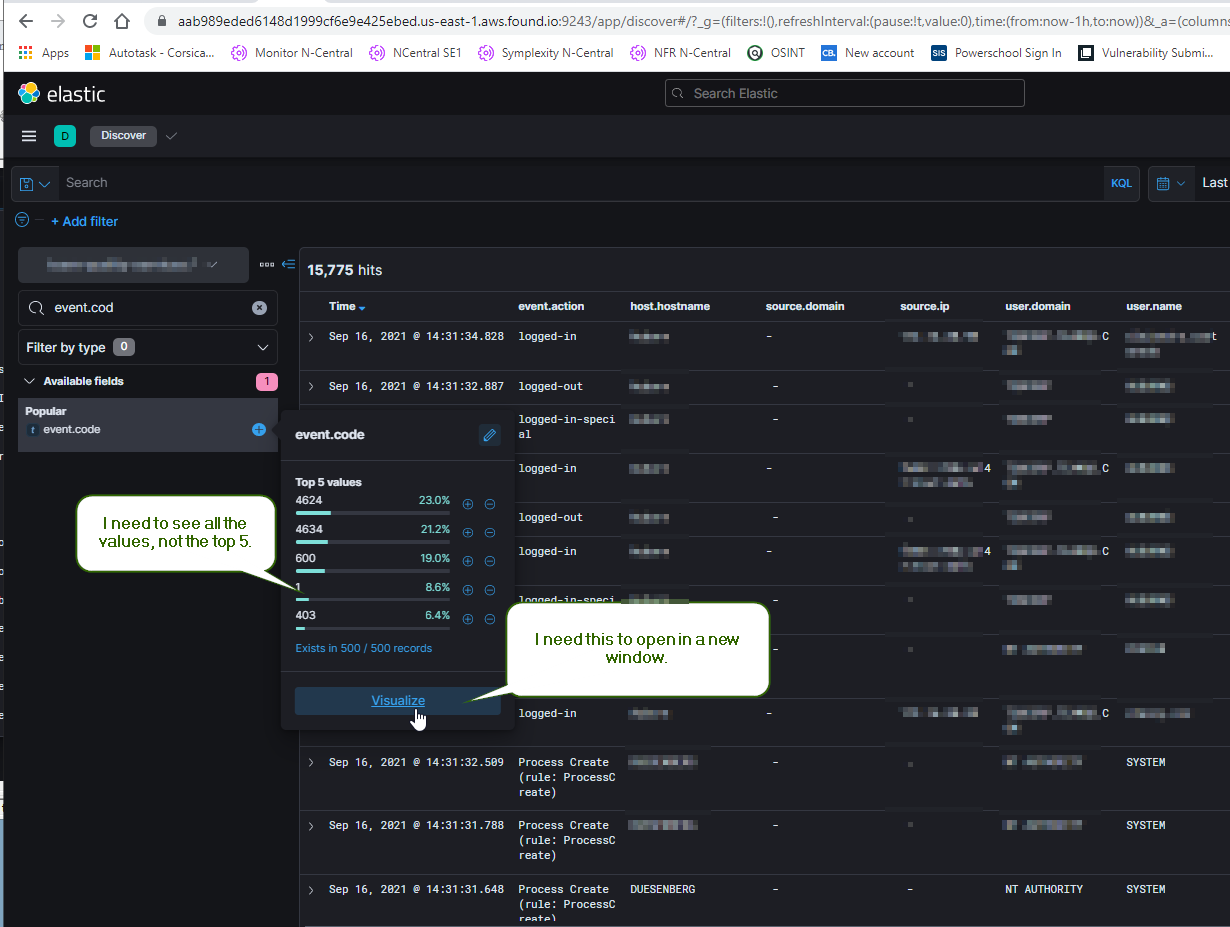Go back with the browser back arrow
The width and height of the screenshot is (1230, 927).
click(x=26, y=21)
